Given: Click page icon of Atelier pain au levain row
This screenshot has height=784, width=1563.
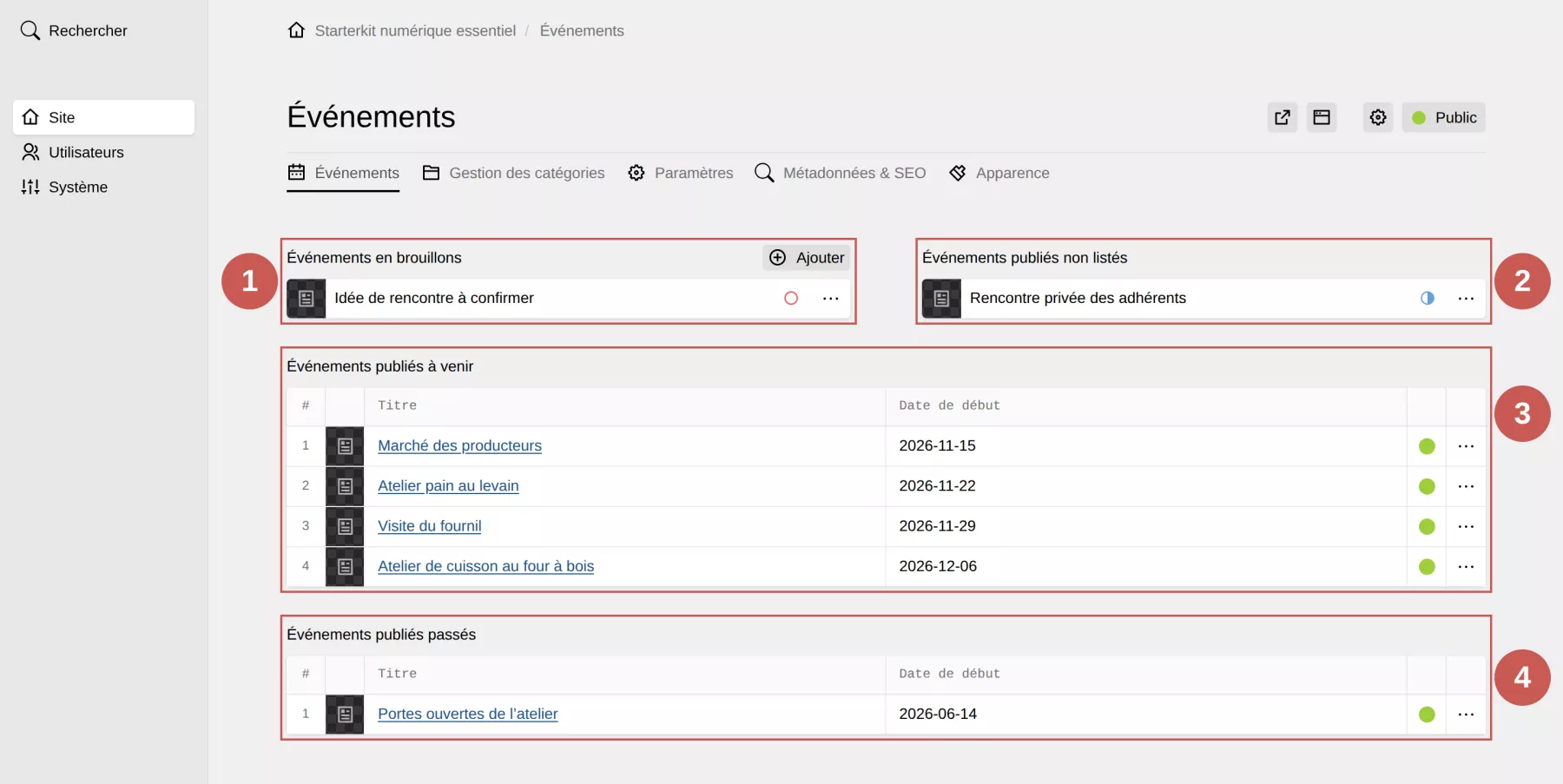Looking at the screenshot, I should [x=345, y=486].
